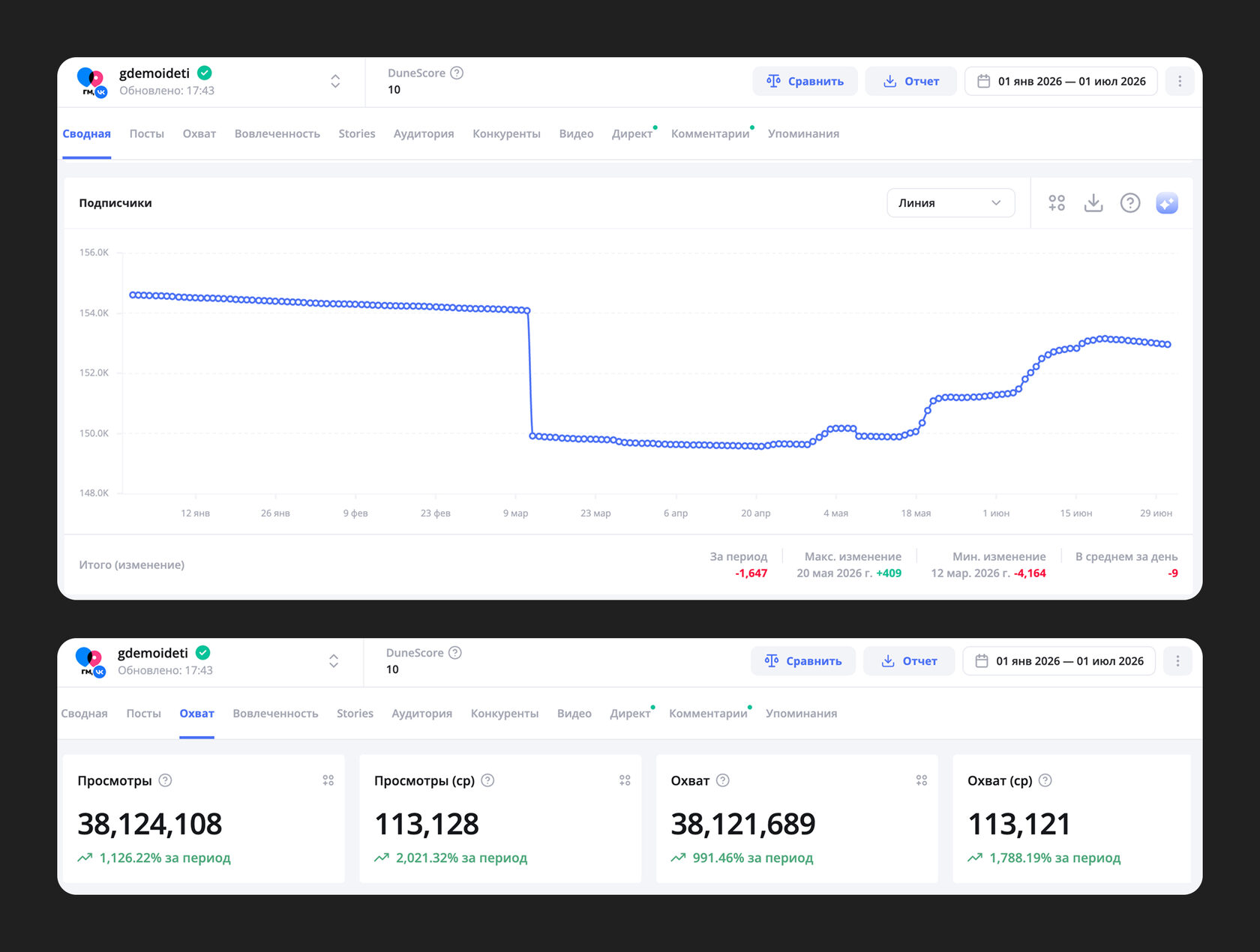Click the Охват (ср) info question icon

1045,780
